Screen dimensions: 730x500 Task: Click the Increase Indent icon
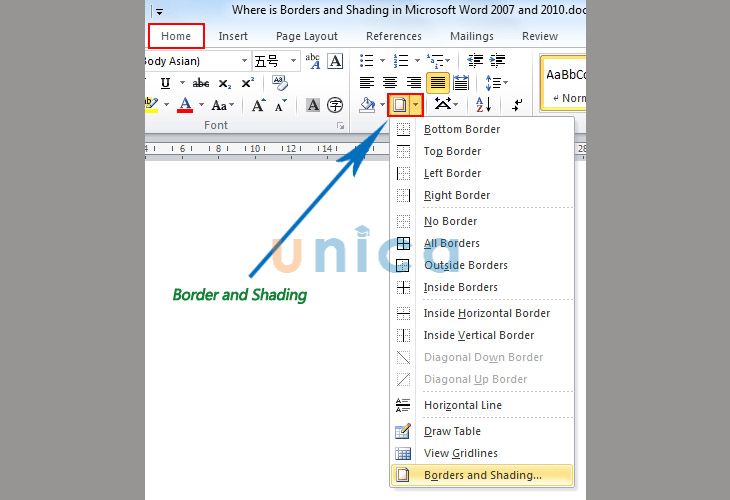498,61
